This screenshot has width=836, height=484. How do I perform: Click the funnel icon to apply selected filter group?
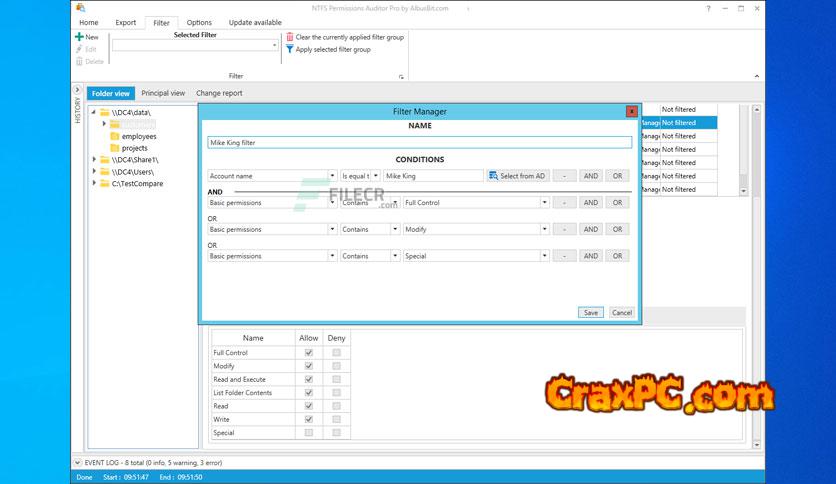[290, 49]
